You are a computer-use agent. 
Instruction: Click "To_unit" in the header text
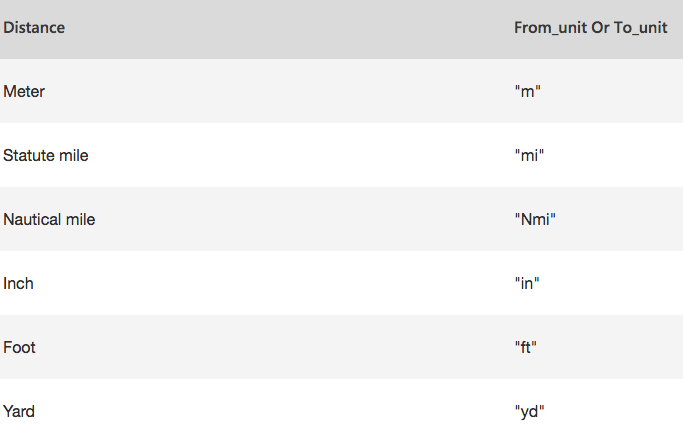641,28
